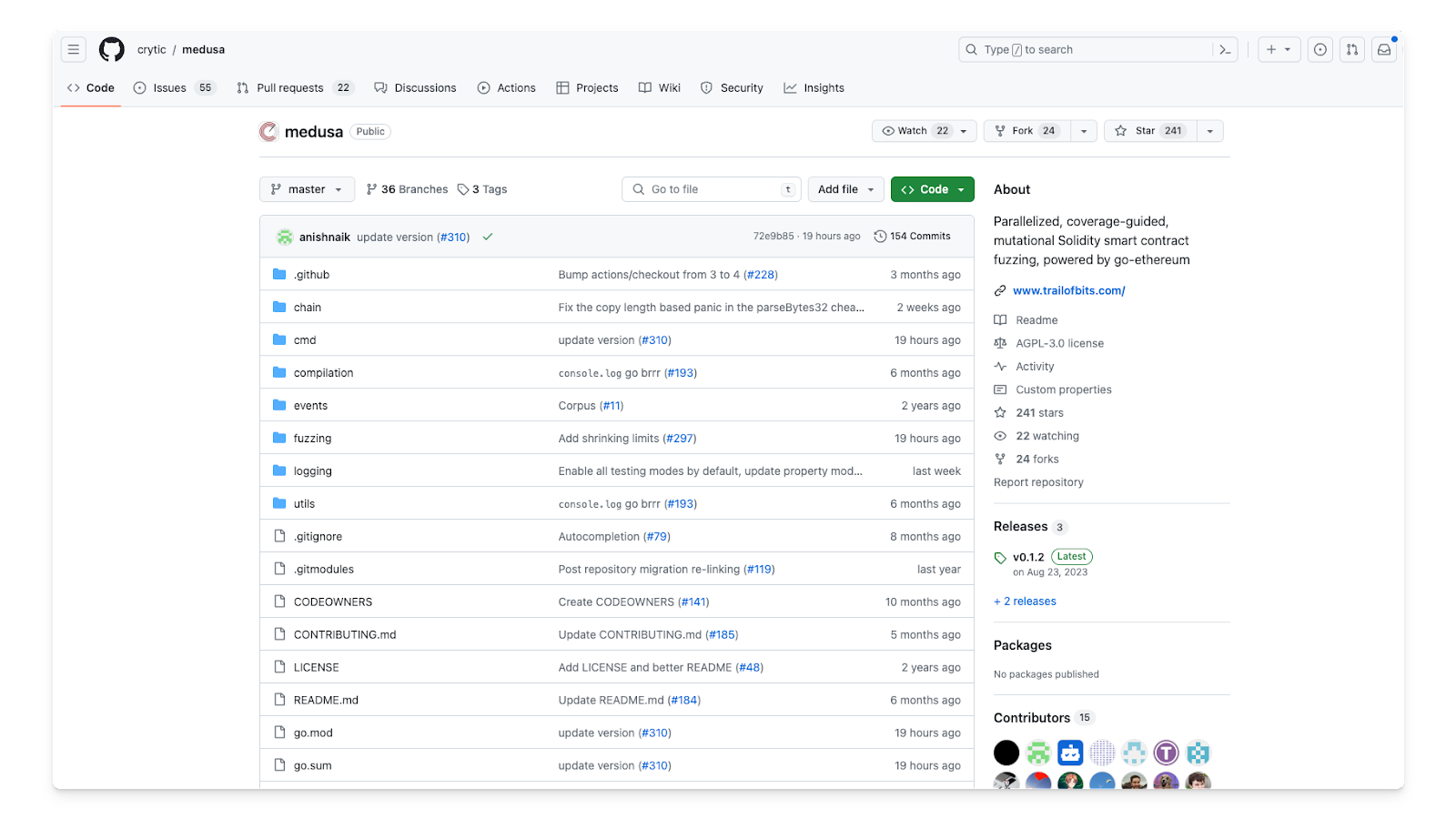Image resolution: width=1456 pixels, height=819 pixels.
Task: Click the v0.1.2 release tag icon
Action: click(x=1002, y=556)
